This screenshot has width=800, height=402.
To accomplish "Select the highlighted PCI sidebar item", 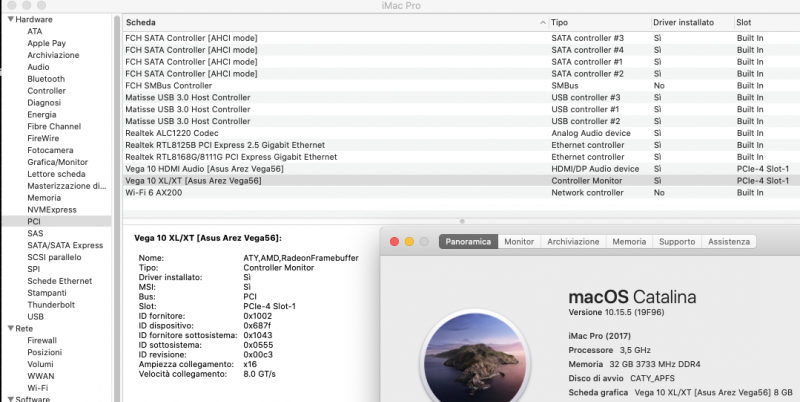I will tap(56, 221).
